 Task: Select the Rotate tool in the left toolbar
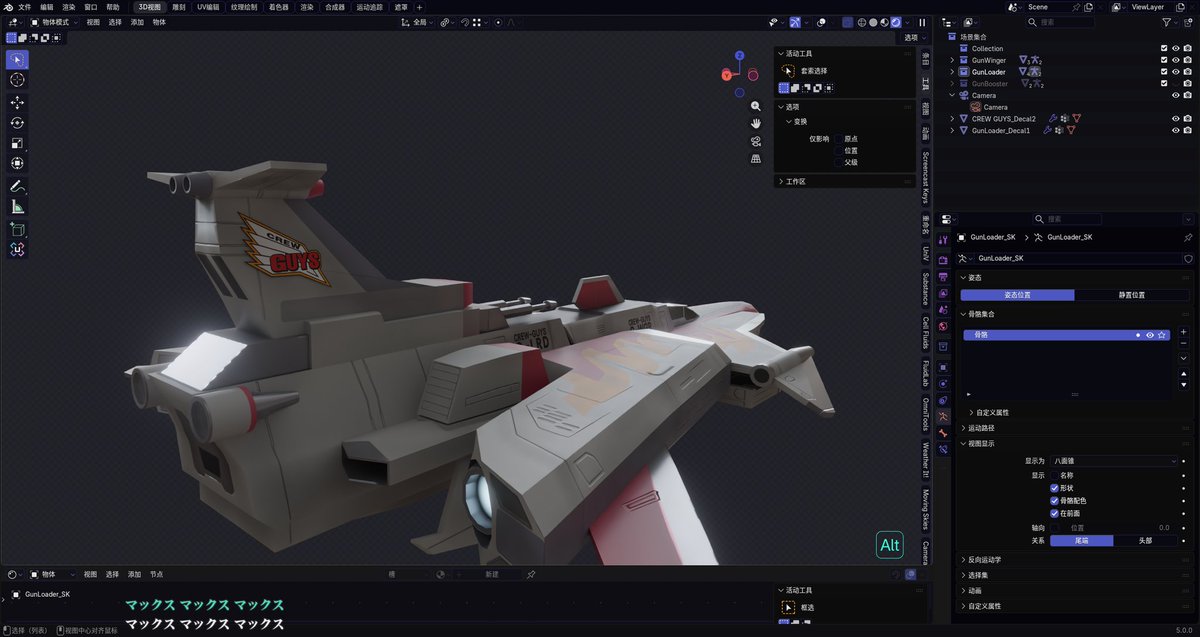[x=17, y=122]
